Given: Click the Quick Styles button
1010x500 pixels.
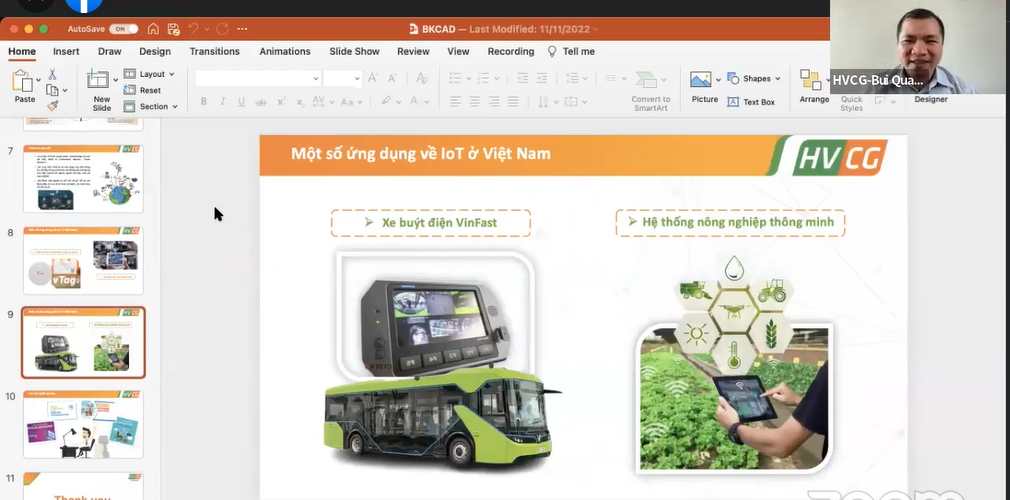Looking at the screenshot, I should pyautogui.click(x=852, y=103).
